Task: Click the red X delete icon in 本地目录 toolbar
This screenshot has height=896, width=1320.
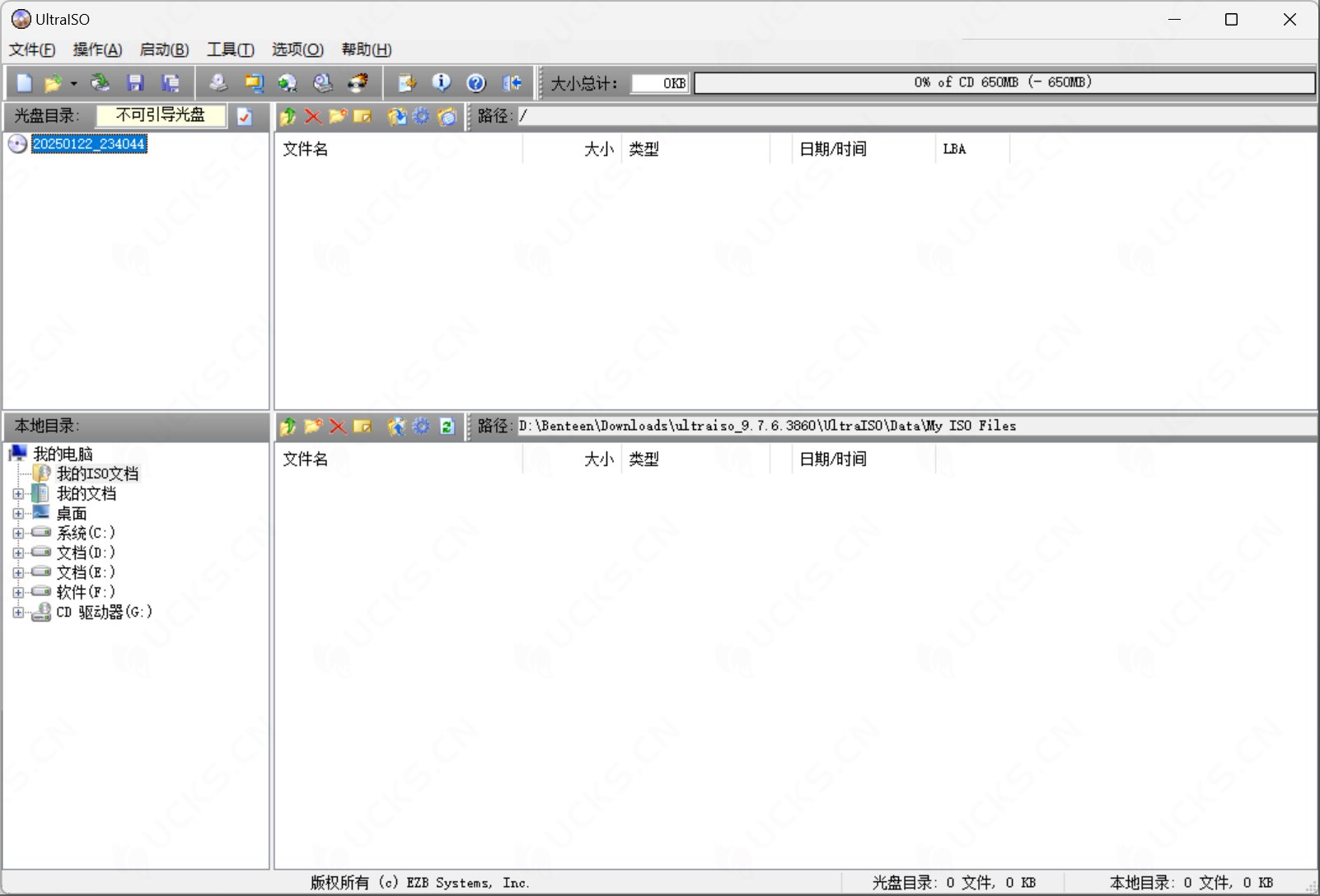Action: (x=338, y=426)
